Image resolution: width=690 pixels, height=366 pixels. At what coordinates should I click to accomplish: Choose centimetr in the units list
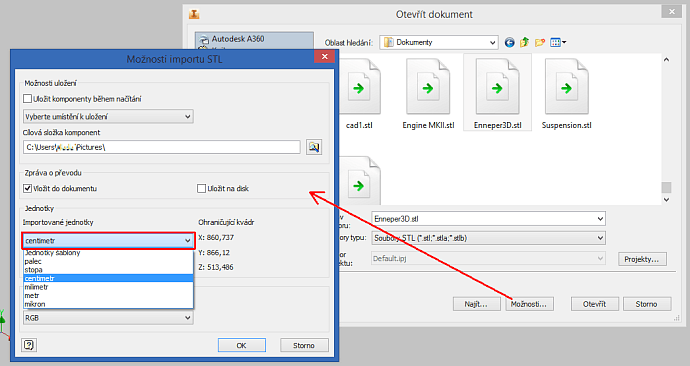click(108, 278)
